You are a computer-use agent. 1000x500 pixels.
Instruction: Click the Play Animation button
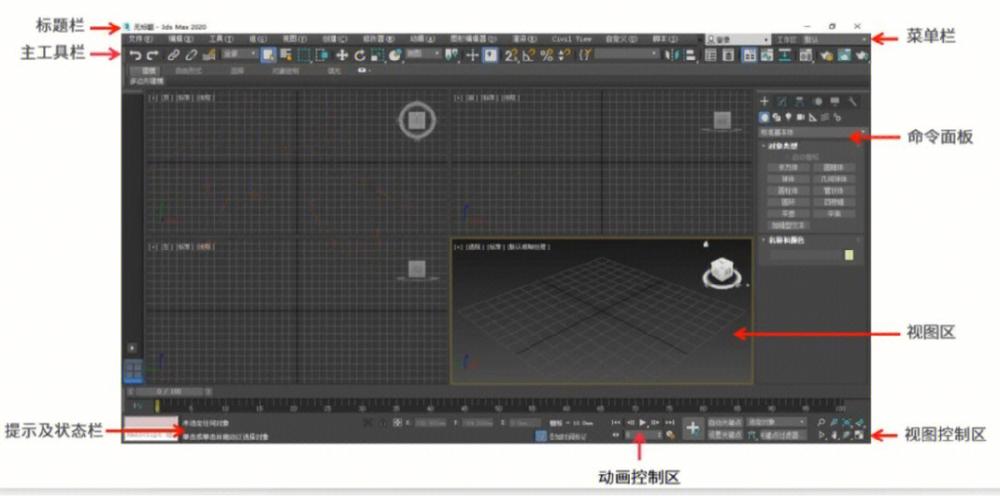pos(643,422)
